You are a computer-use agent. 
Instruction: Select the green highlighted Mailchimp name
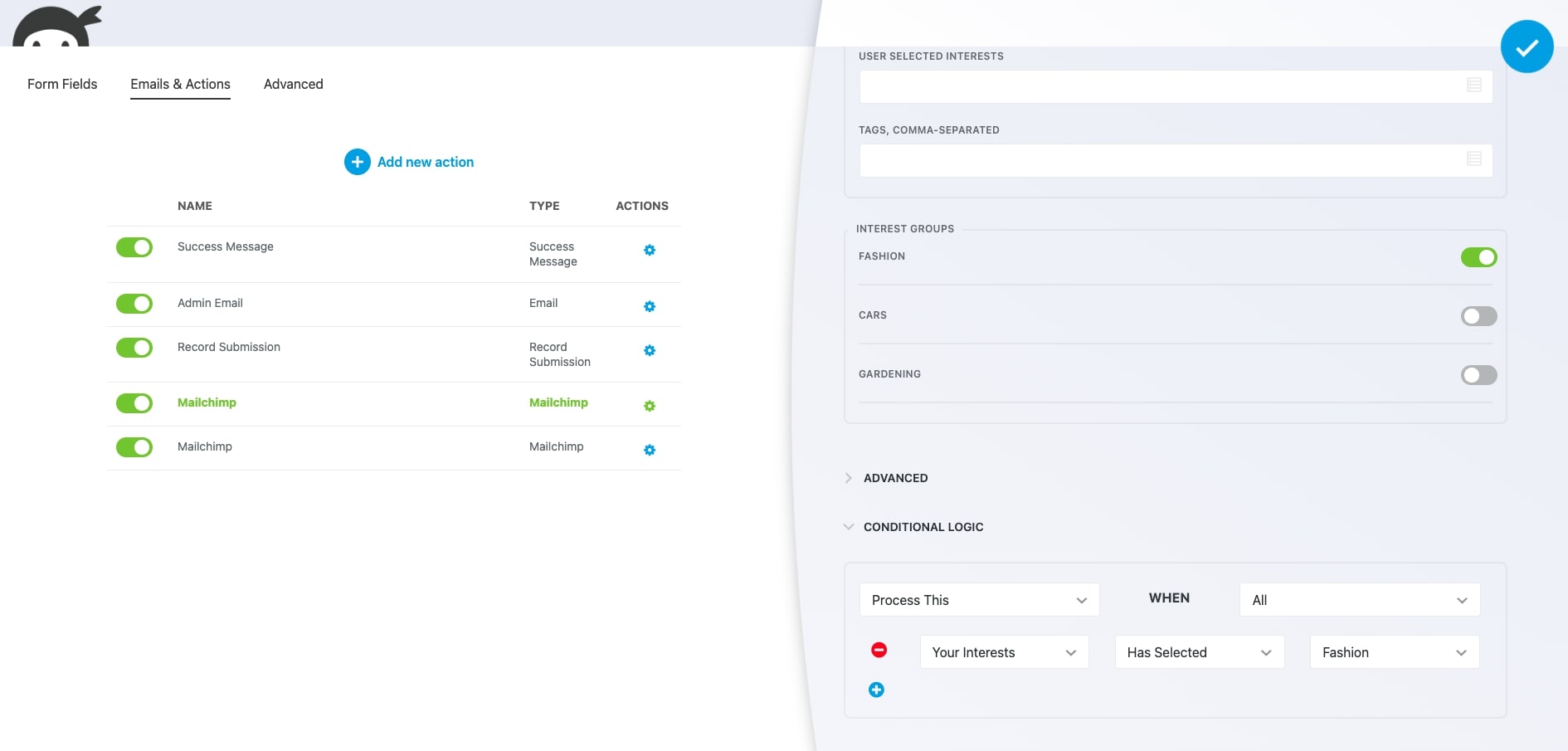click(x=207, y=402)
